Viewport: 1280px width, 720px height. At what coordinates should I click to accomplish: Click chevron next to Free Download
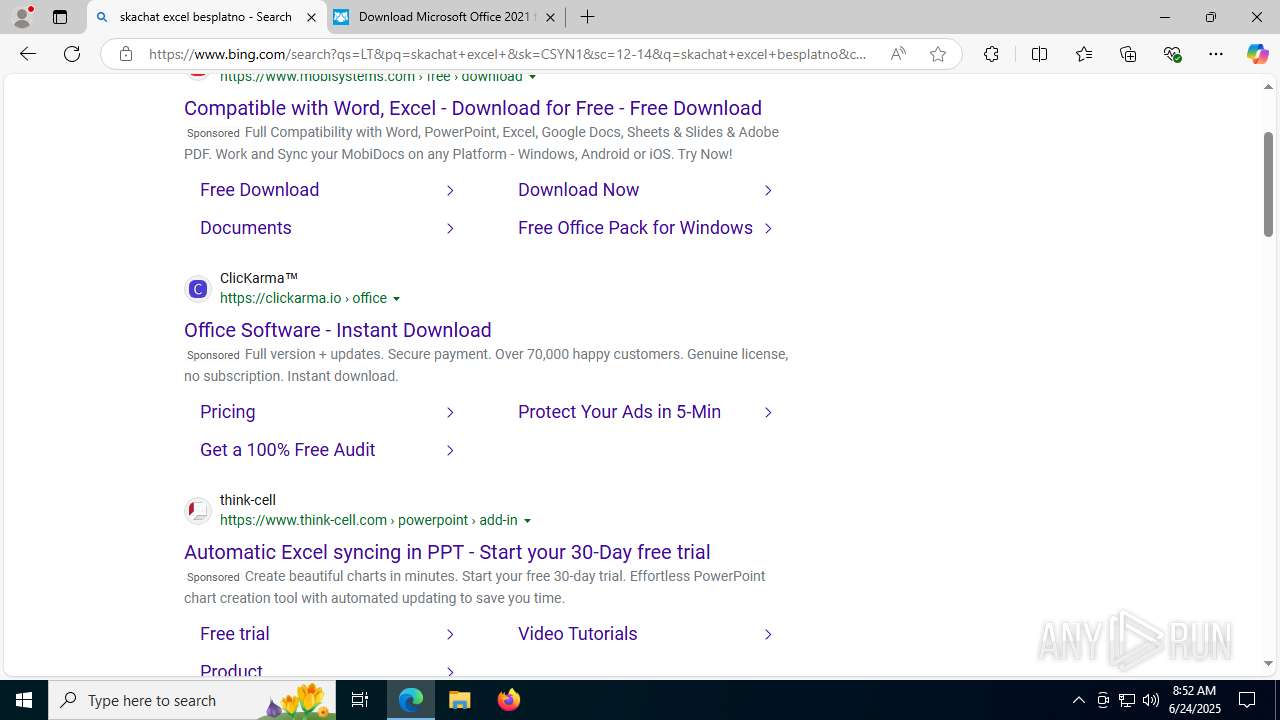click(x=450, y=191)
